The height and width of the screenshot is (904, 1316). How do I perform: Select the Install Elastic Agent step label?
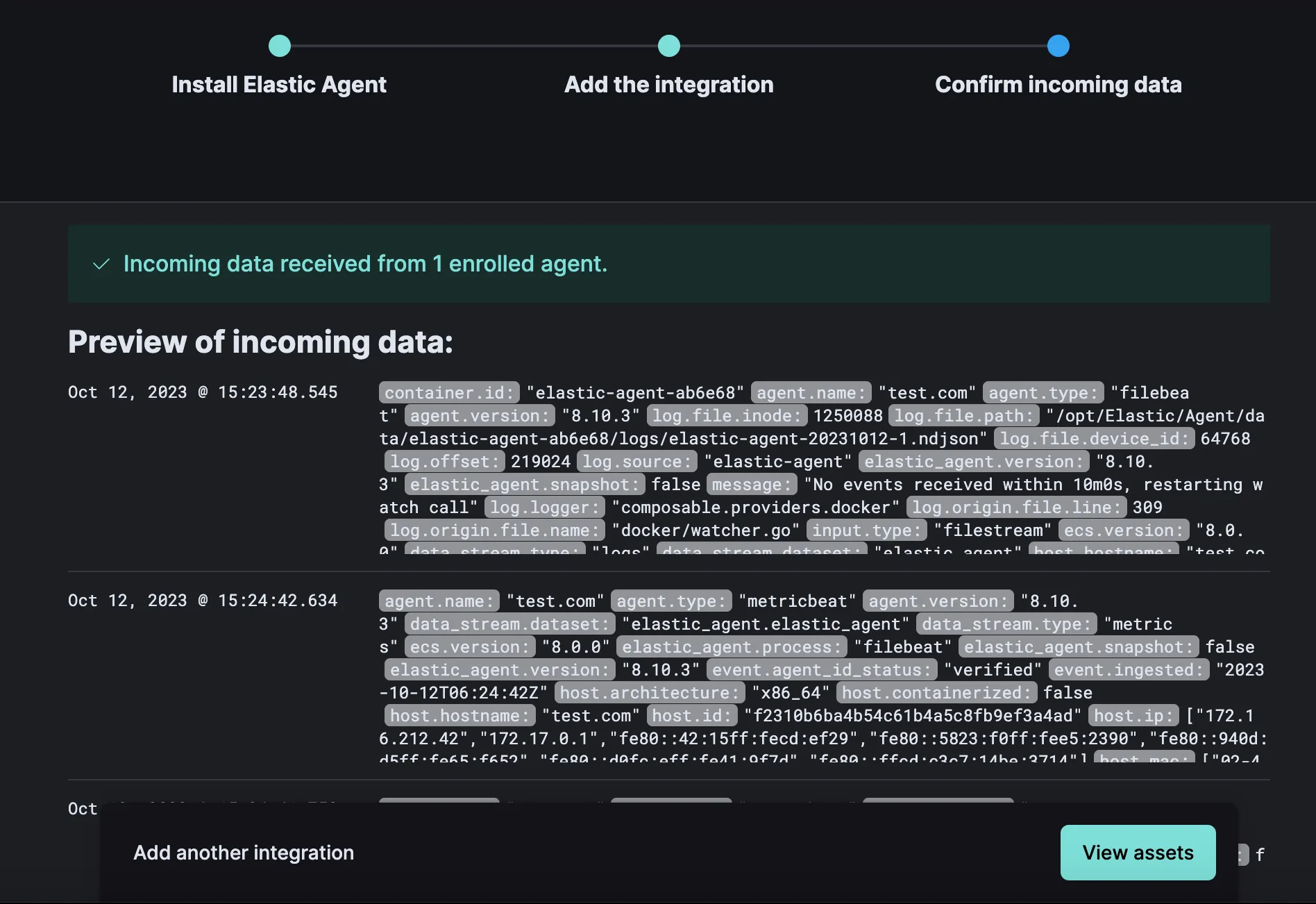point(279,85)
